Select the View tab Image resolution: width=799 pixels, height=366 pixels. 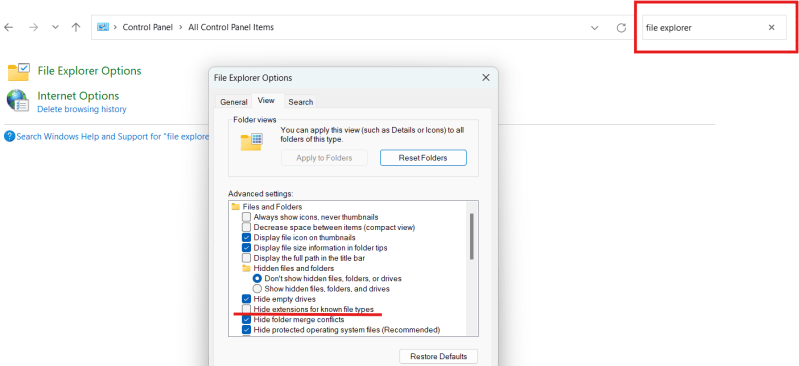coord(266,100)
